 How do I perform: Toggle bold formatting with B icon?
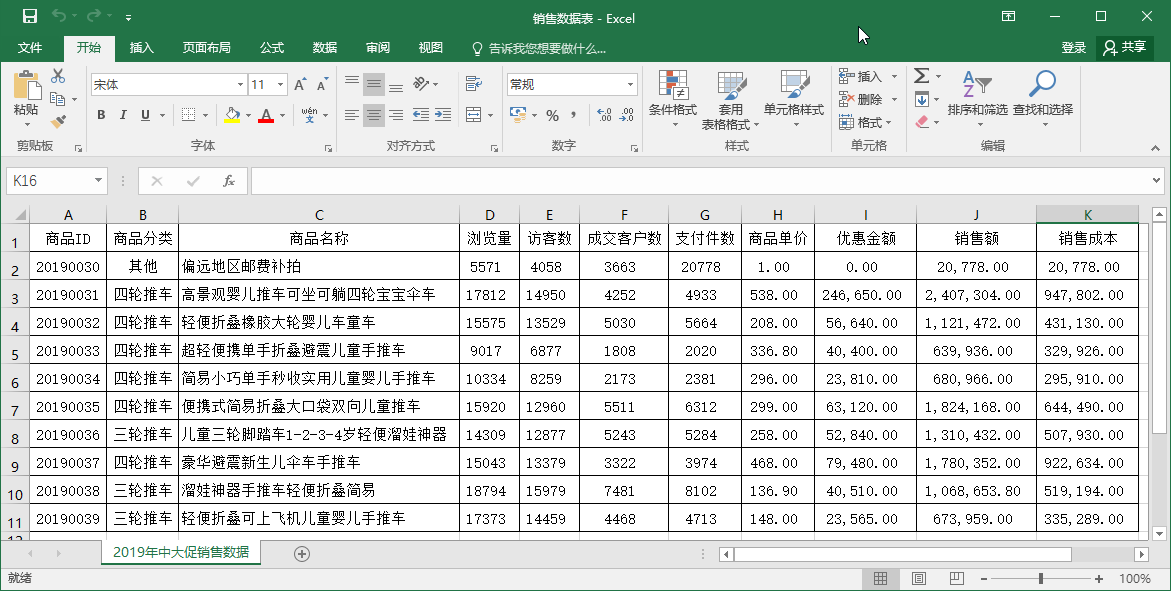[x=100, y=115]
